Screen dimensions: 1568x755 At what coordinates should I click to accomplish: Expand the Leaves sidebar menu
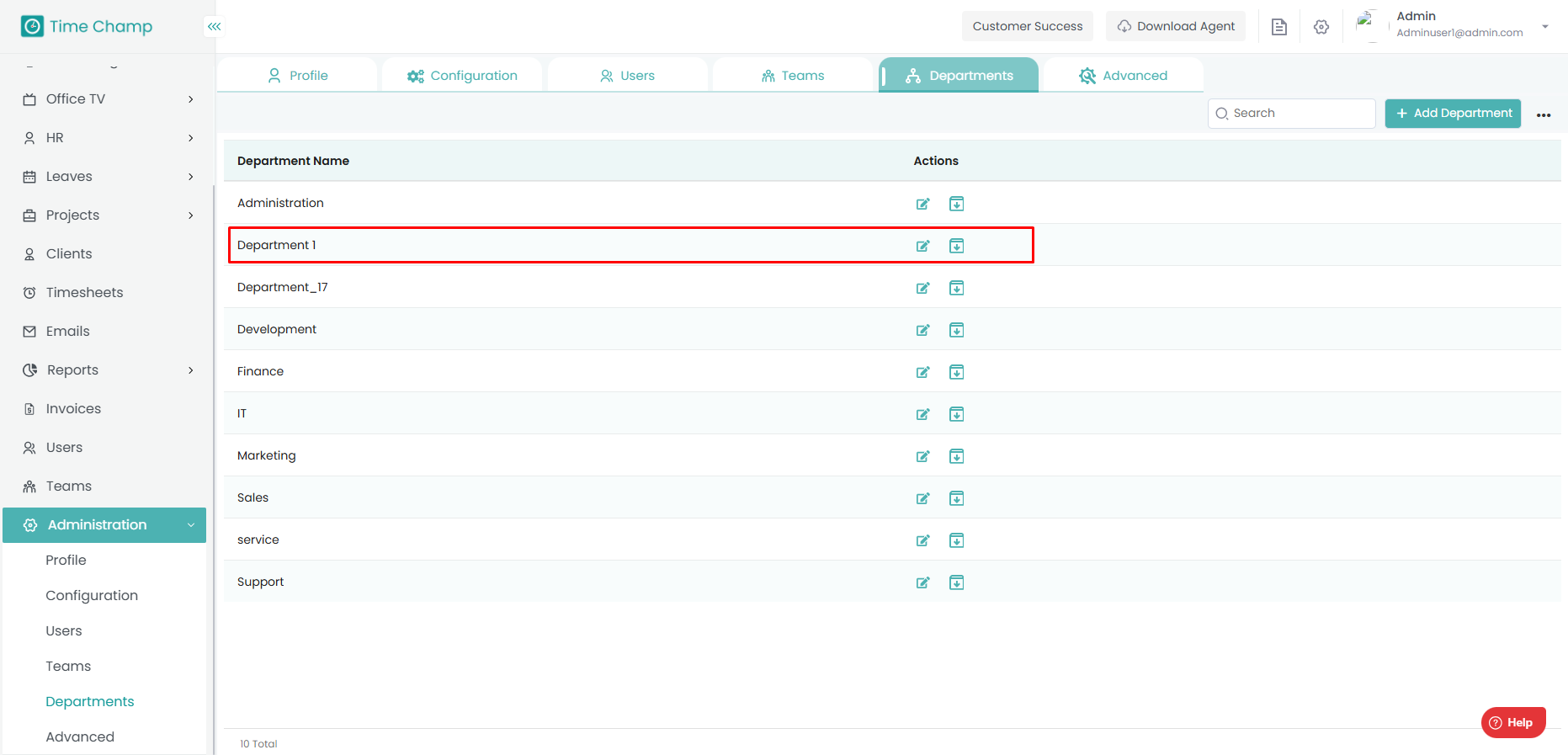pyautogui.click(x=191, y=177)
